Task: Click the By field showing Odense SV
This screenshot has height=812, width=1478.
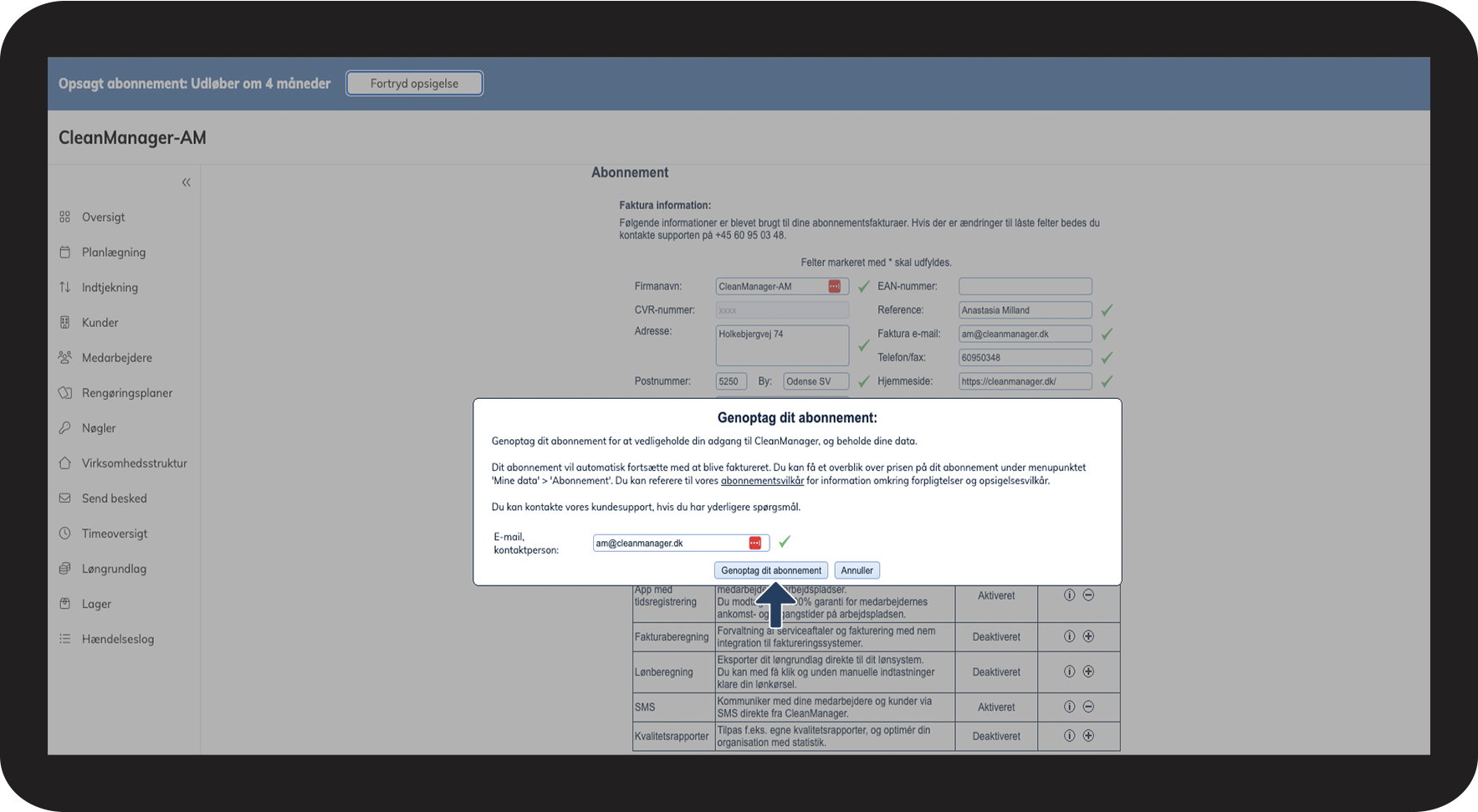Action: 816,381
